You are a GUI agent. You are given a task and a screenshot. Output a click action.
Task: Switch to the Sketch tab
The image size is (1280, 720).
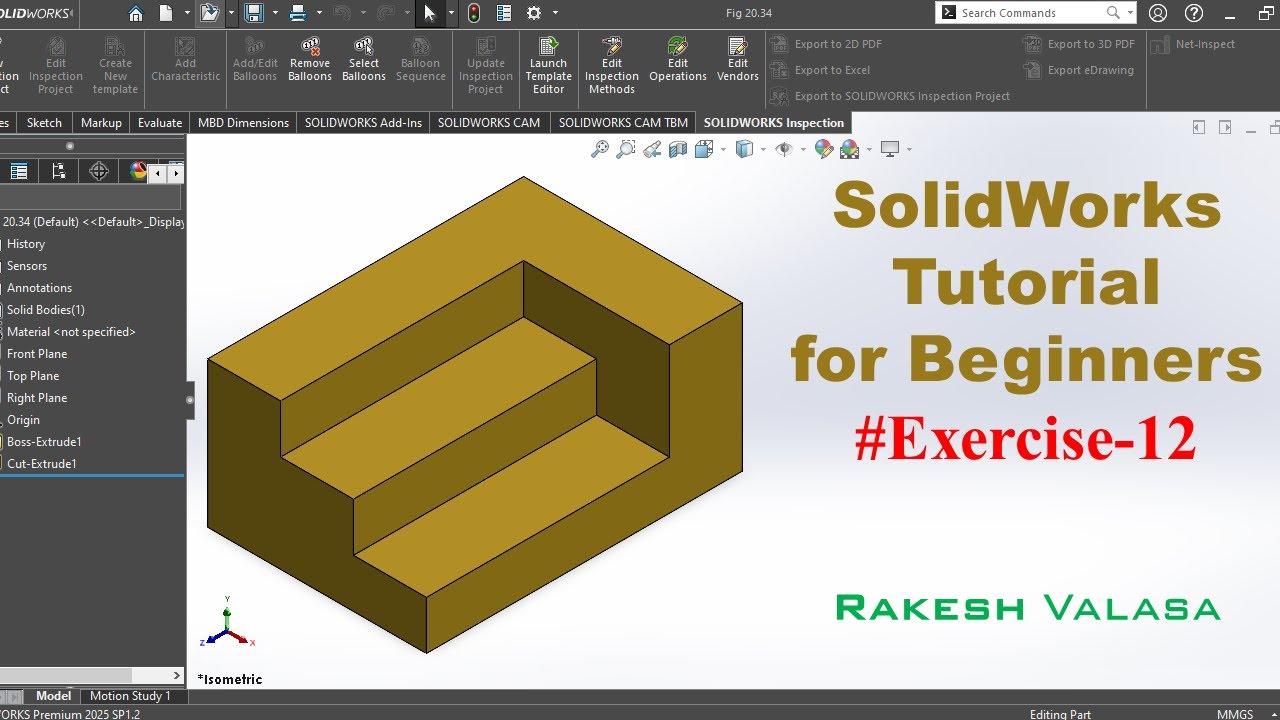[x=44, y=123]
